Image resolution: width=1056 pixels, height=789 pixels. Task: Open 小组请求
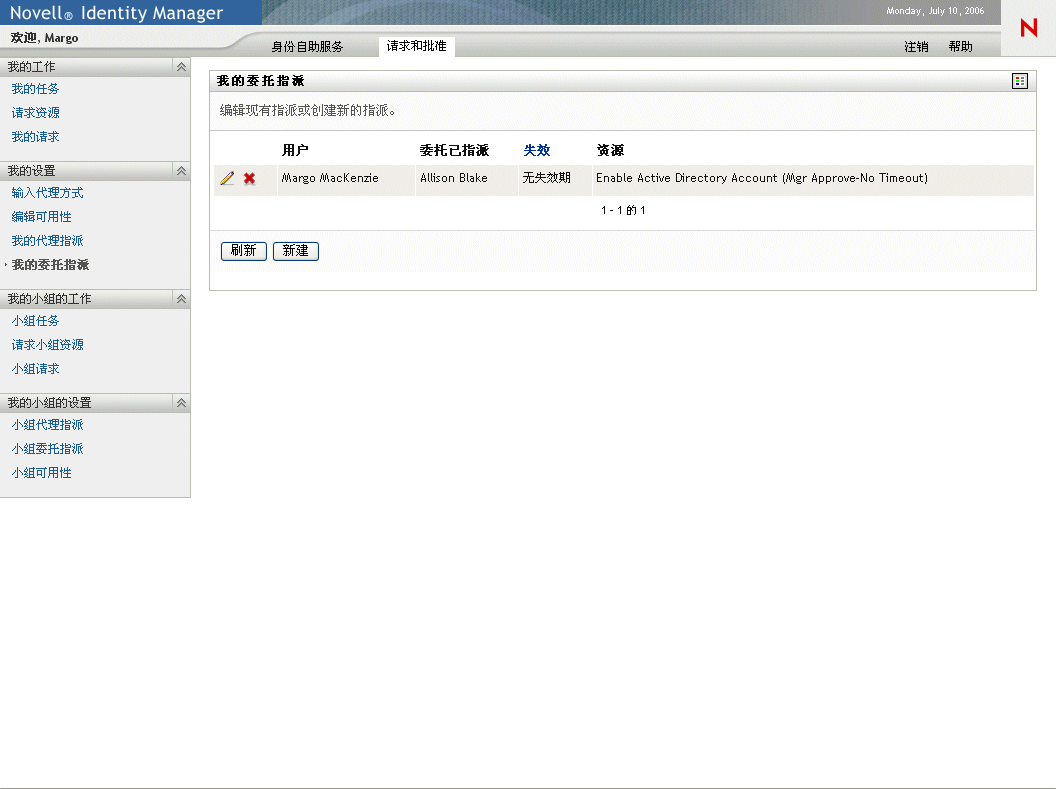coord(35,369)
